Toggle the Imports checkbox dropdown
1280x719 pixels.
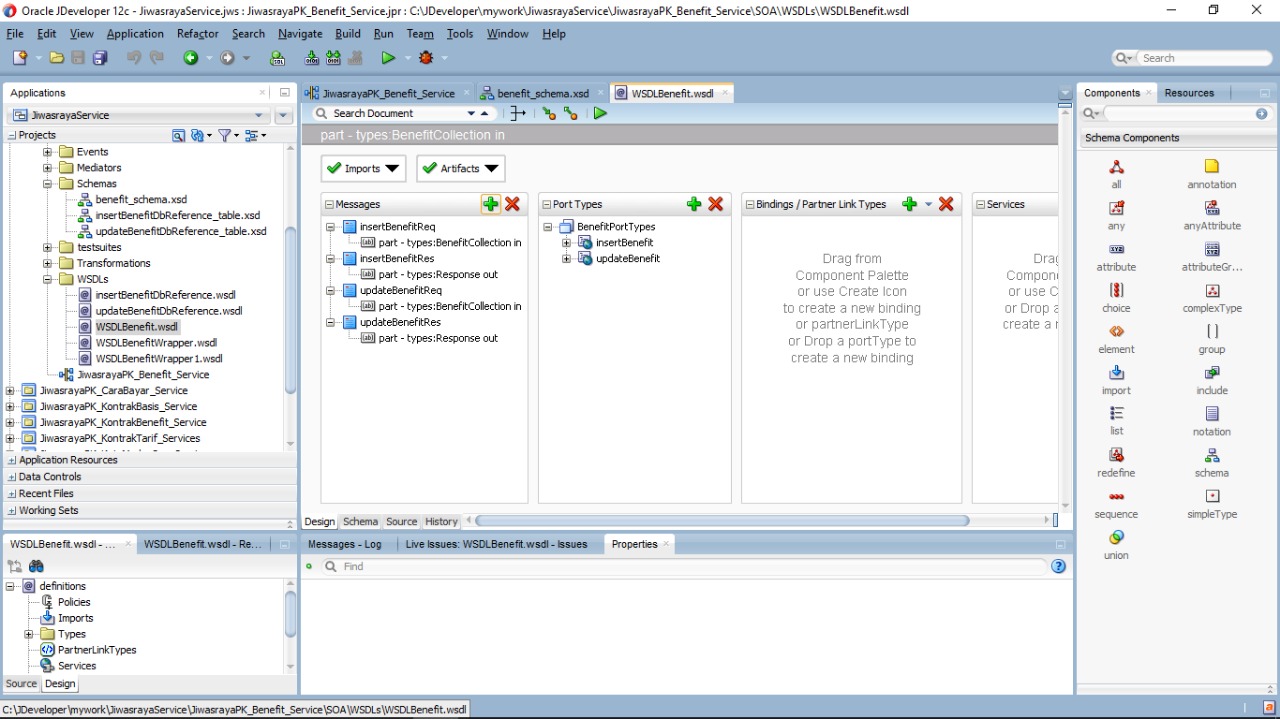coord(363,168)
